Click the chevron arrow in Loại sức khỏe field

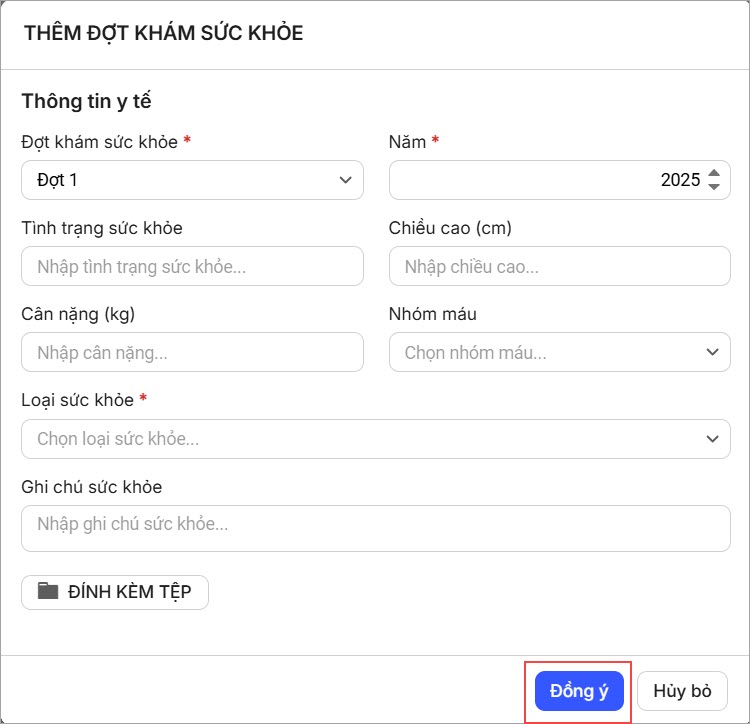click(x=712, y=439)
